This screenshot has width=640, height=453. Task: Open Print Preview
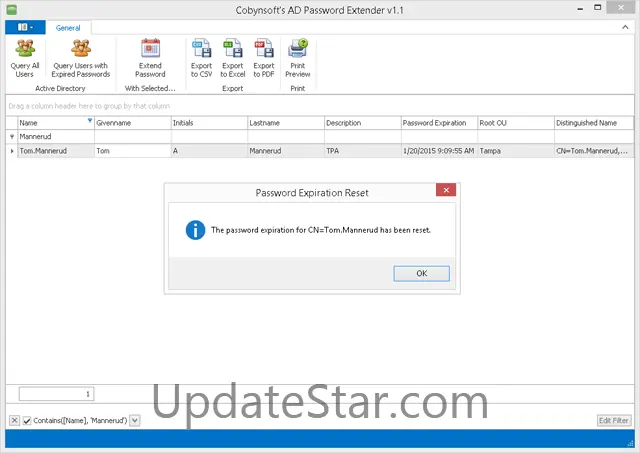(x=298, y=58)
